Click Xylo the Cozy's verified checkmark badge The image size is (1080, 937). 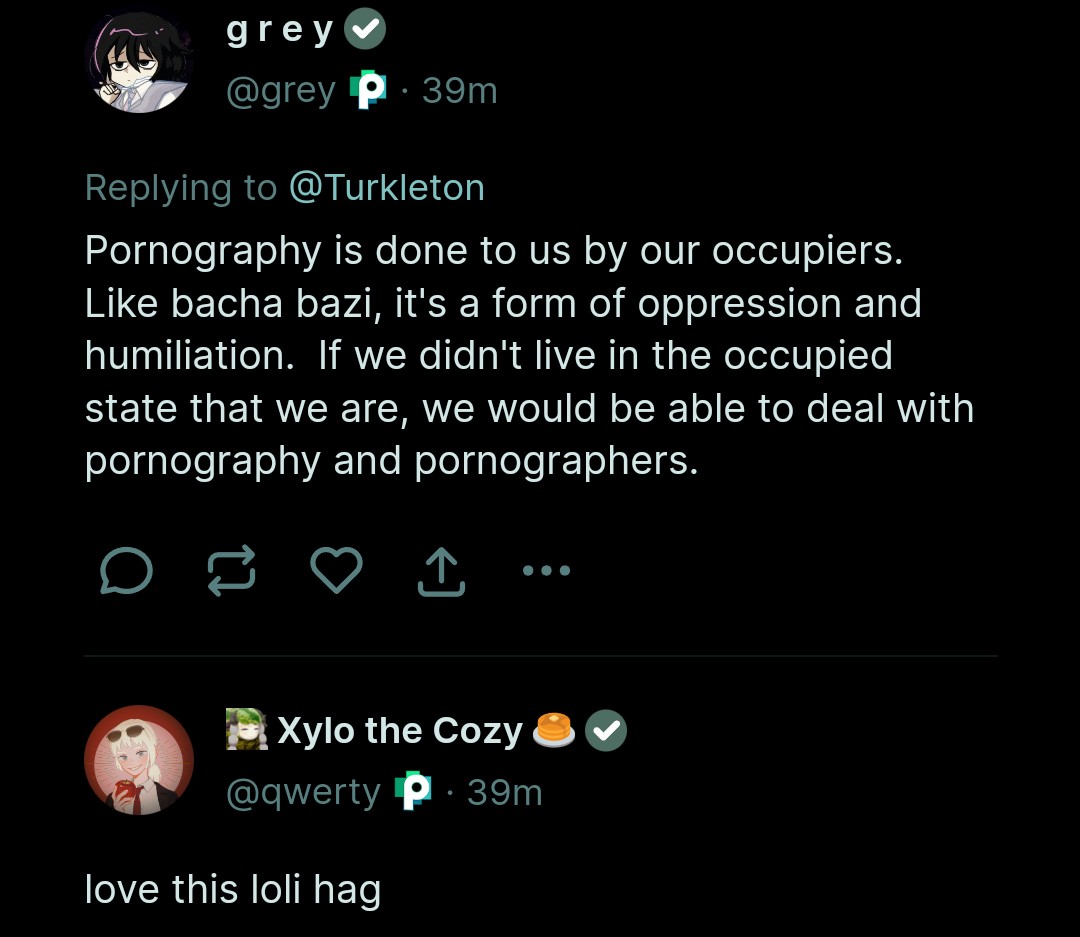pyautogui.click(x=605, y=731)
